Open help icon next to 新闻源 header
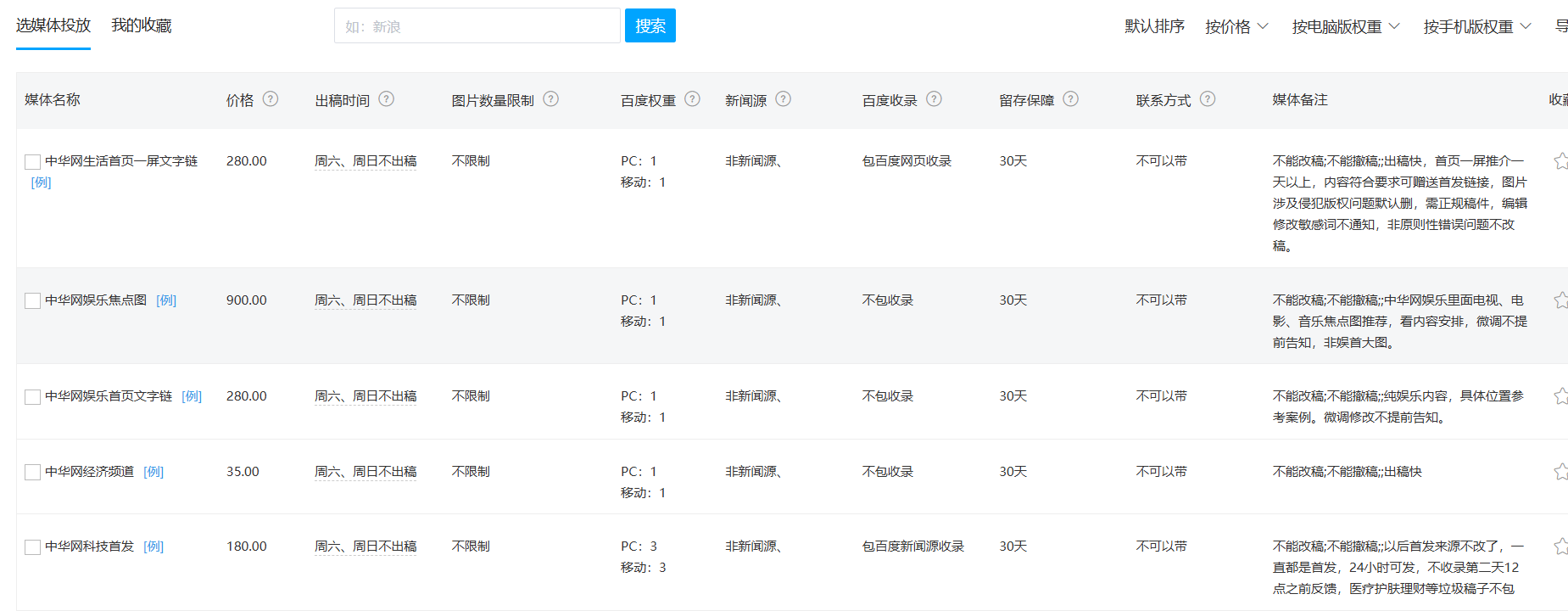 pos(784,99)
